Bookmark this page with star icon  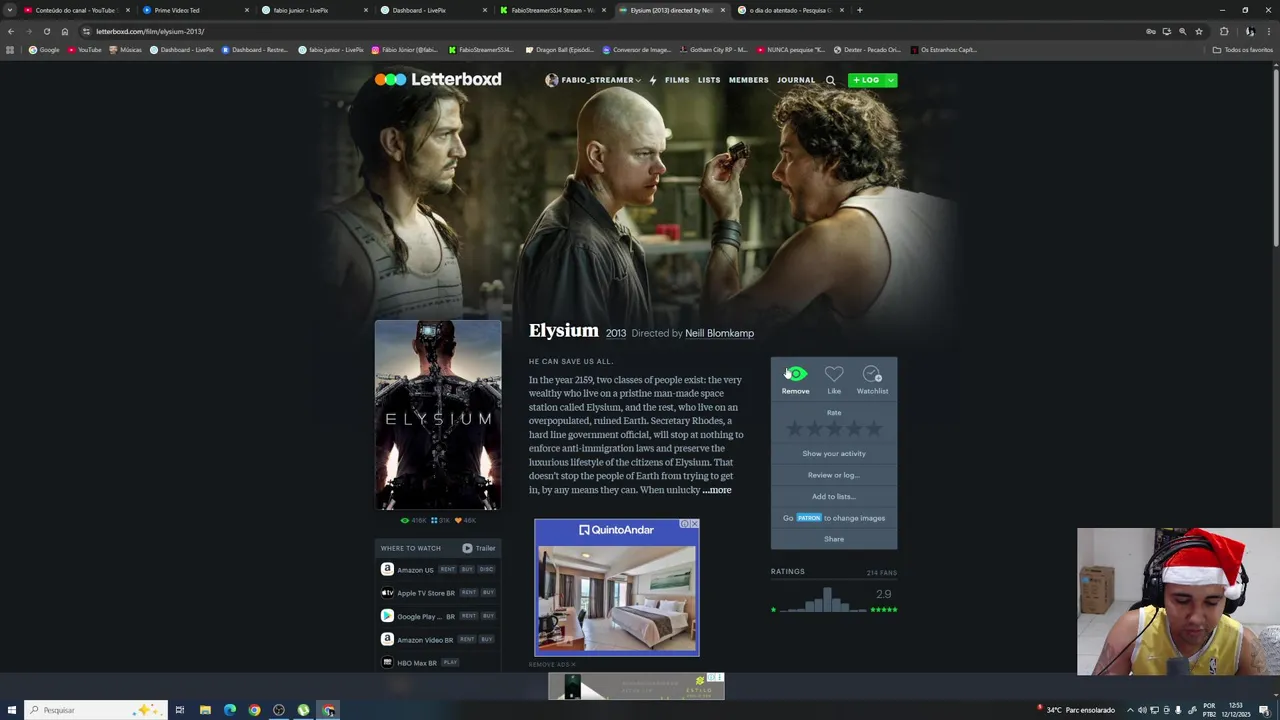pos(1199,31)
